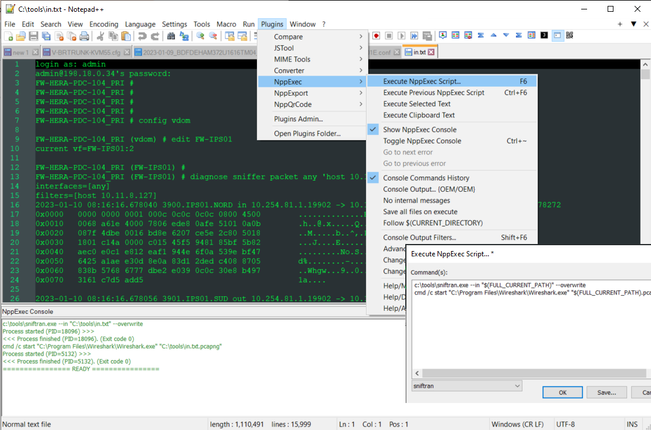The image size is (651, 430).
Task: Click the Save... button in the dialog
Action: [x=607, y=393]
